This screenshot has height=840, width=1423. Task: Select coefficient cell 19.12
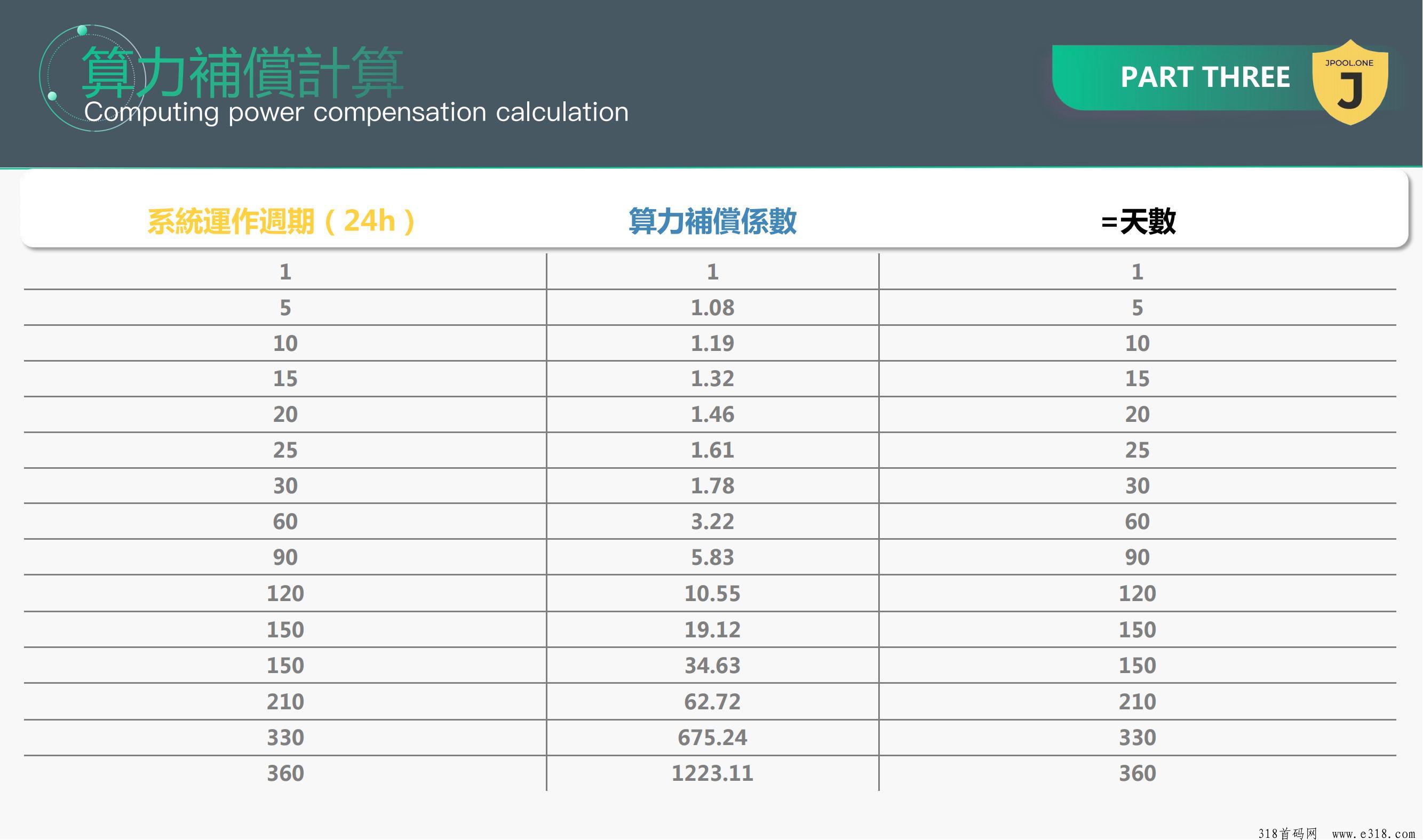[712, 629]
